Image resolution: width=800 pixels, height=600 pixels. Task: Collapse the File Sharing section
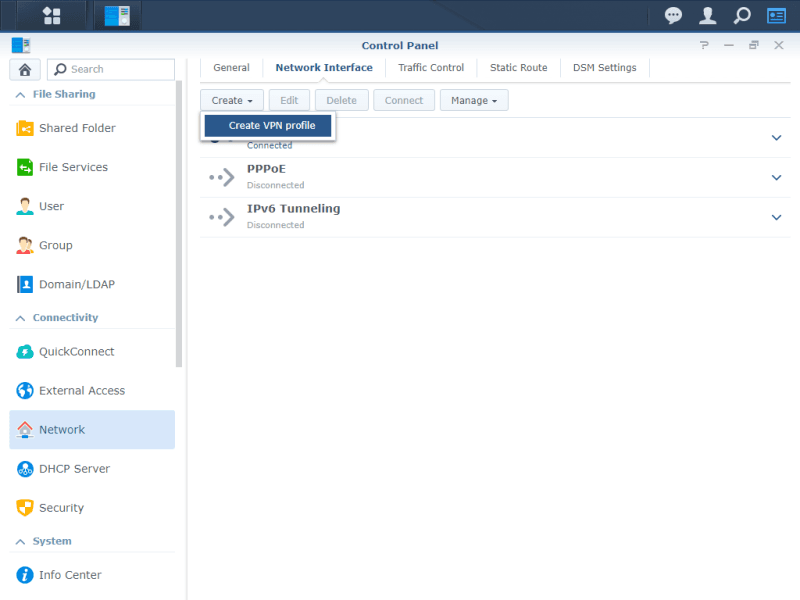click(20, 94)
